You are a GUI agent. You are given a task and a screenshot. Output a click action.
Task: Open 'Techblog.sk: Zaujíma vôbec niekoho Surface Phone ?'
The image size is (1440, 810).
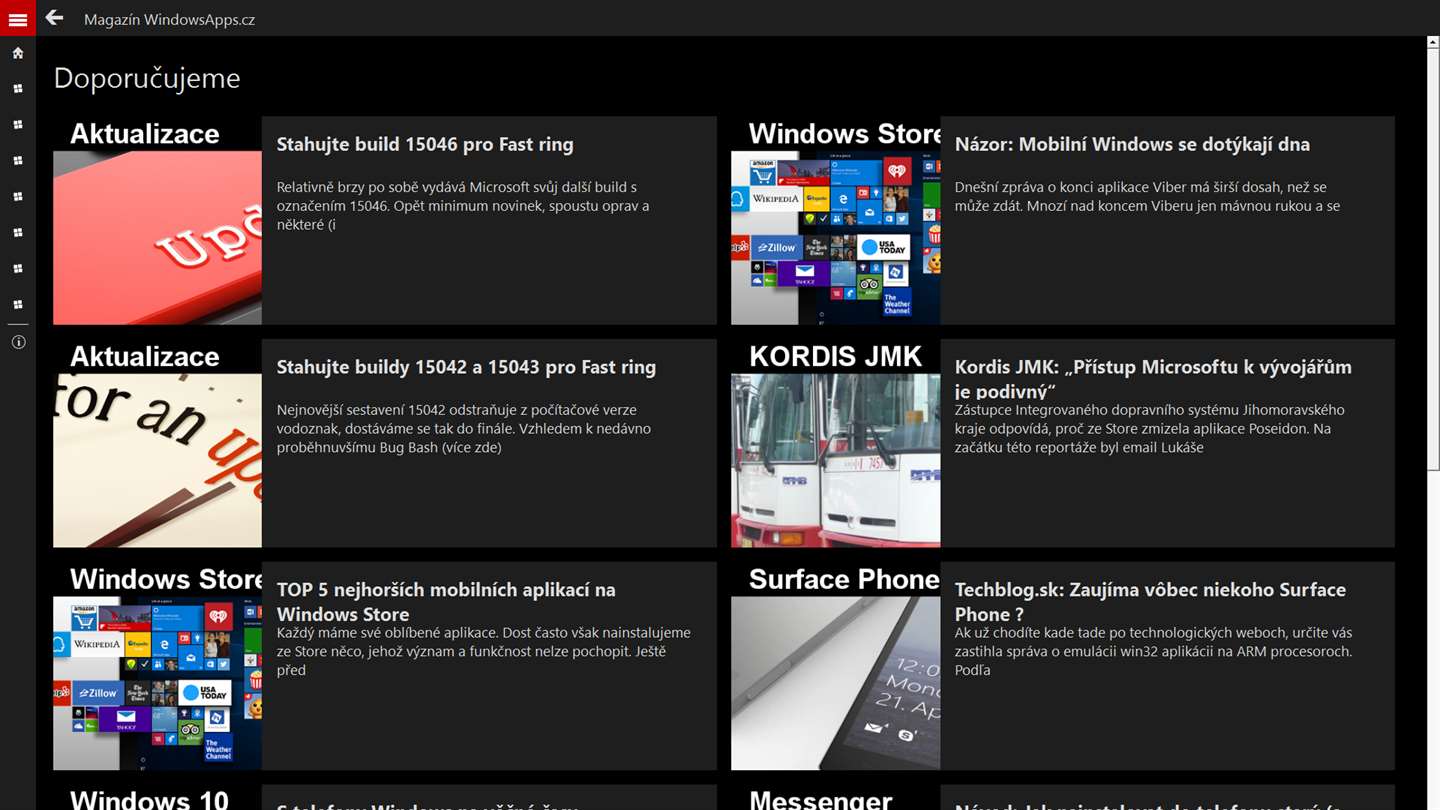(1150, 602)
